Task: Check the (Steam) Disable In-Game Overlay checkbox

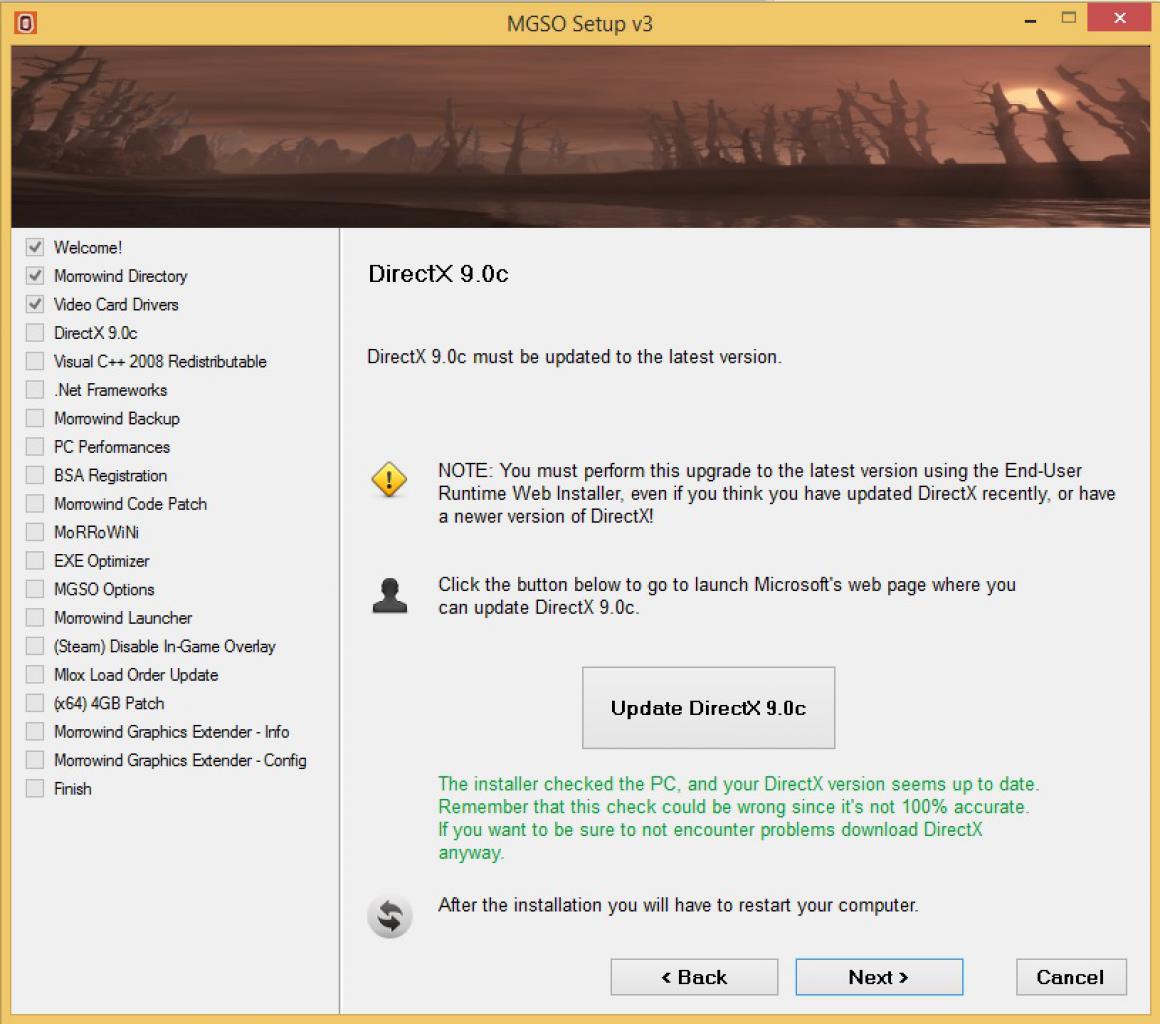Action: pyautogui.click(x=35, y=645)
